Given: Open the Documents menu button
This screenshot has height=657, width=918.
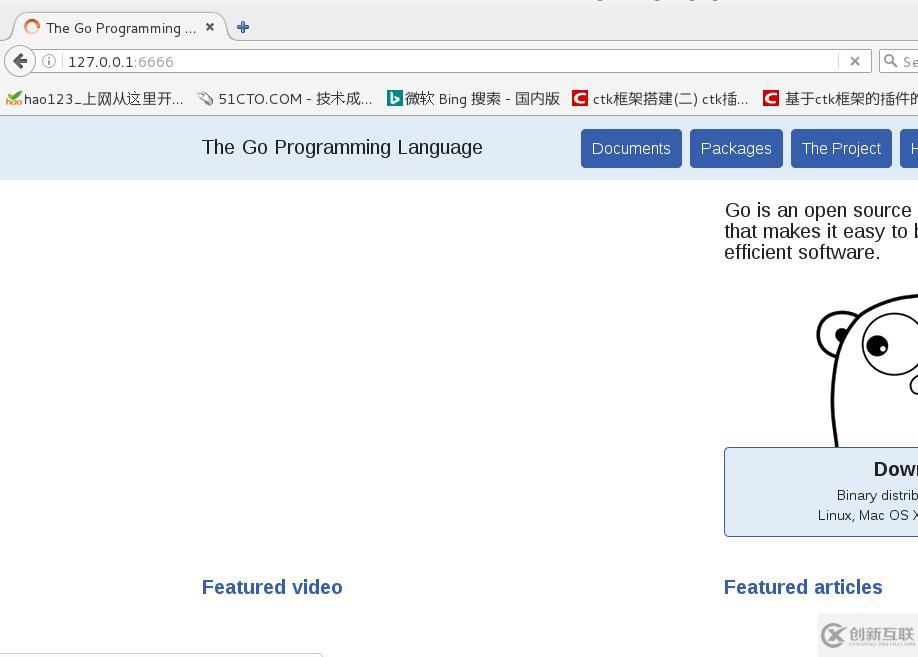Looking at the screenshot, I should coord(631,148).
